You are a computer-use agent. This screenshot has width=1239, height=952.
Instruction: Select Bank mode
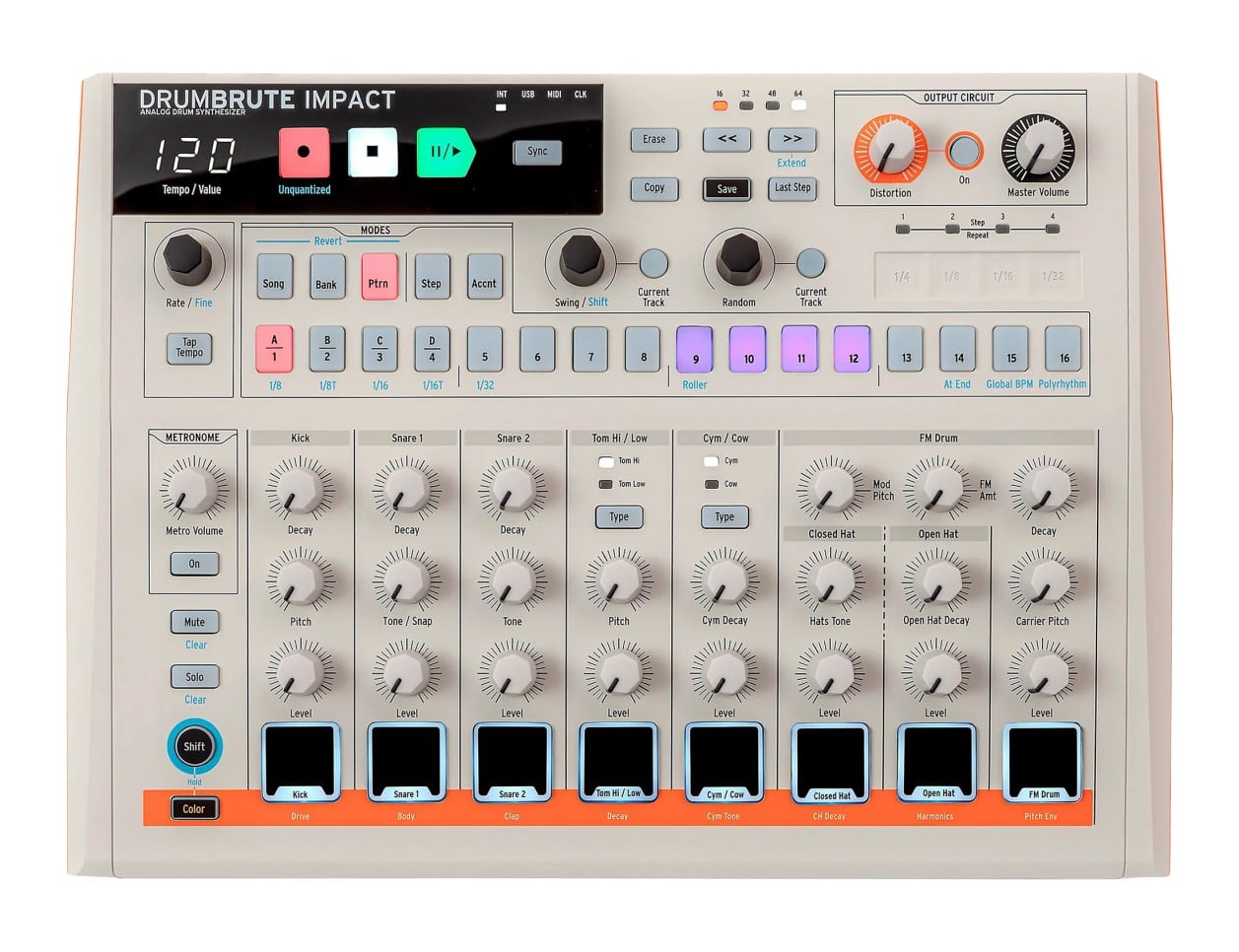(326, 277)
